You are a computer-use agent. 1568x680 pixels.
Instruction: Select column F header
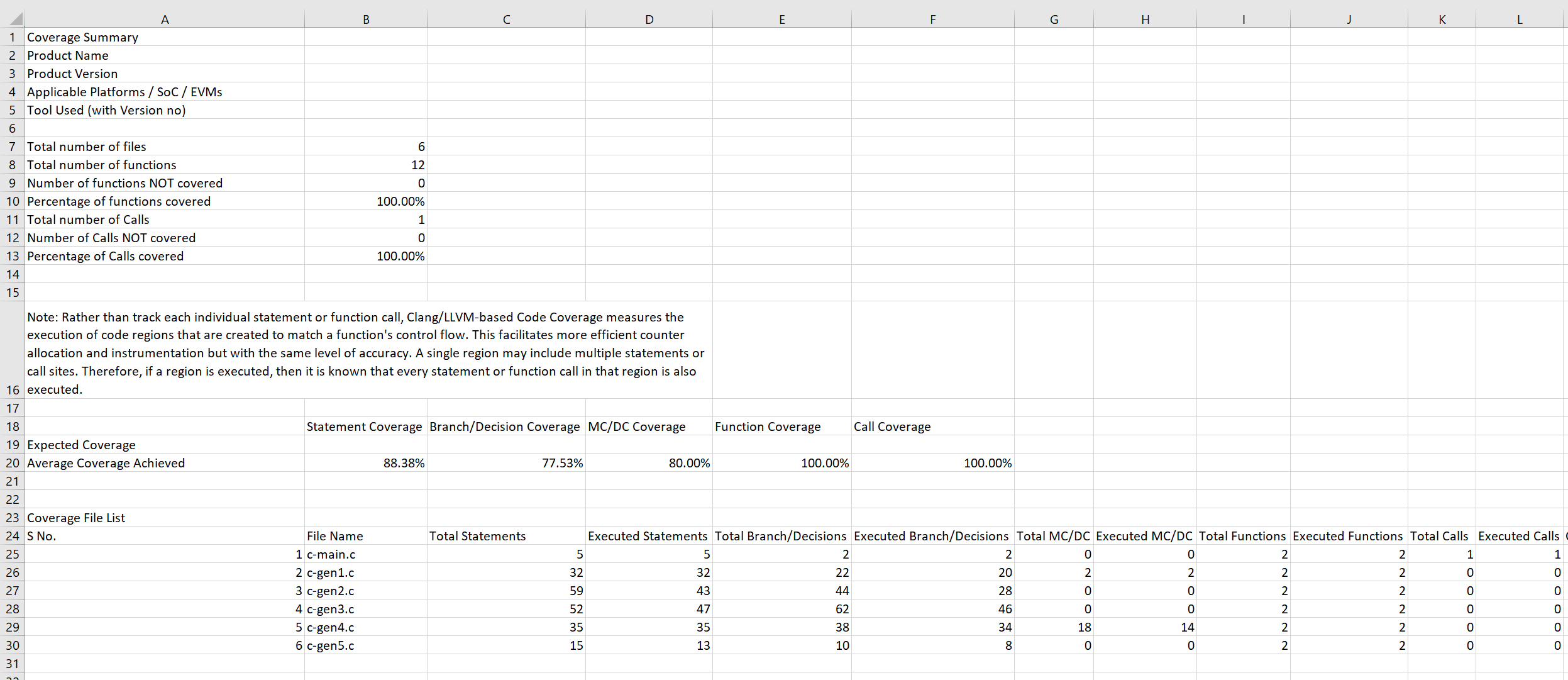click(932, 20)
